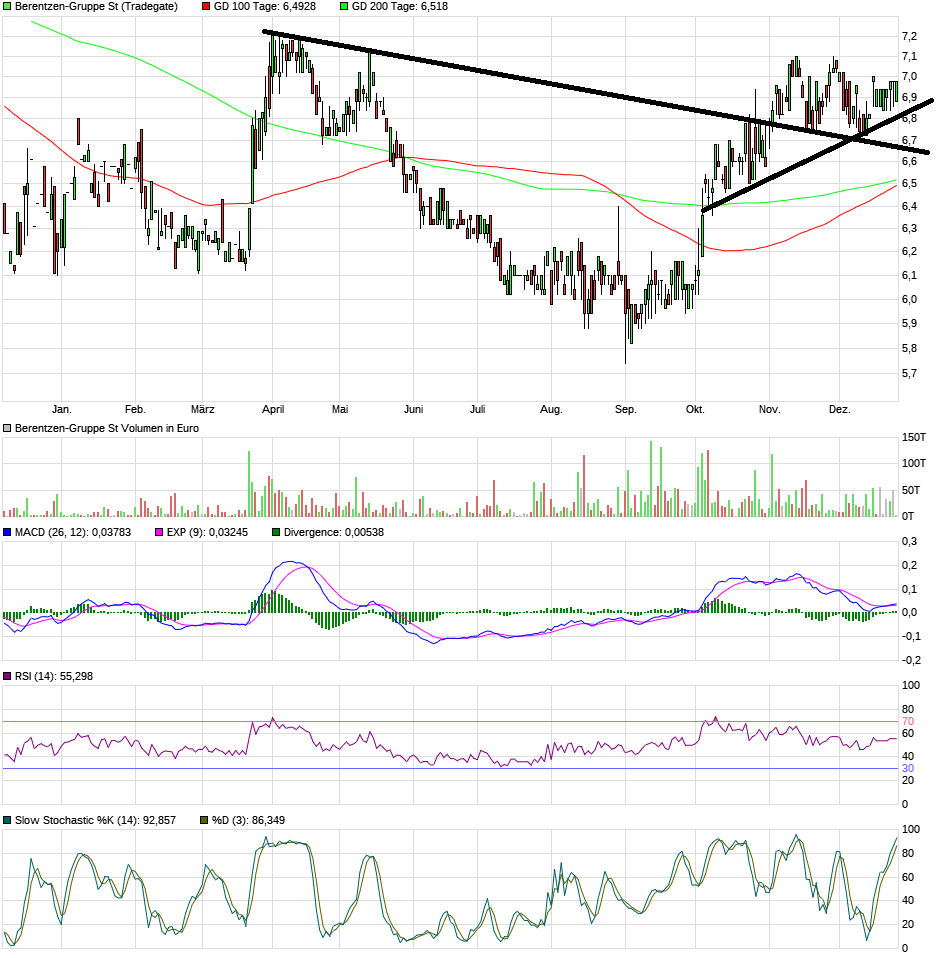Click the 'RSI (14): 55,298' label
Screen dimensions: 940x958
click(54, 676)
